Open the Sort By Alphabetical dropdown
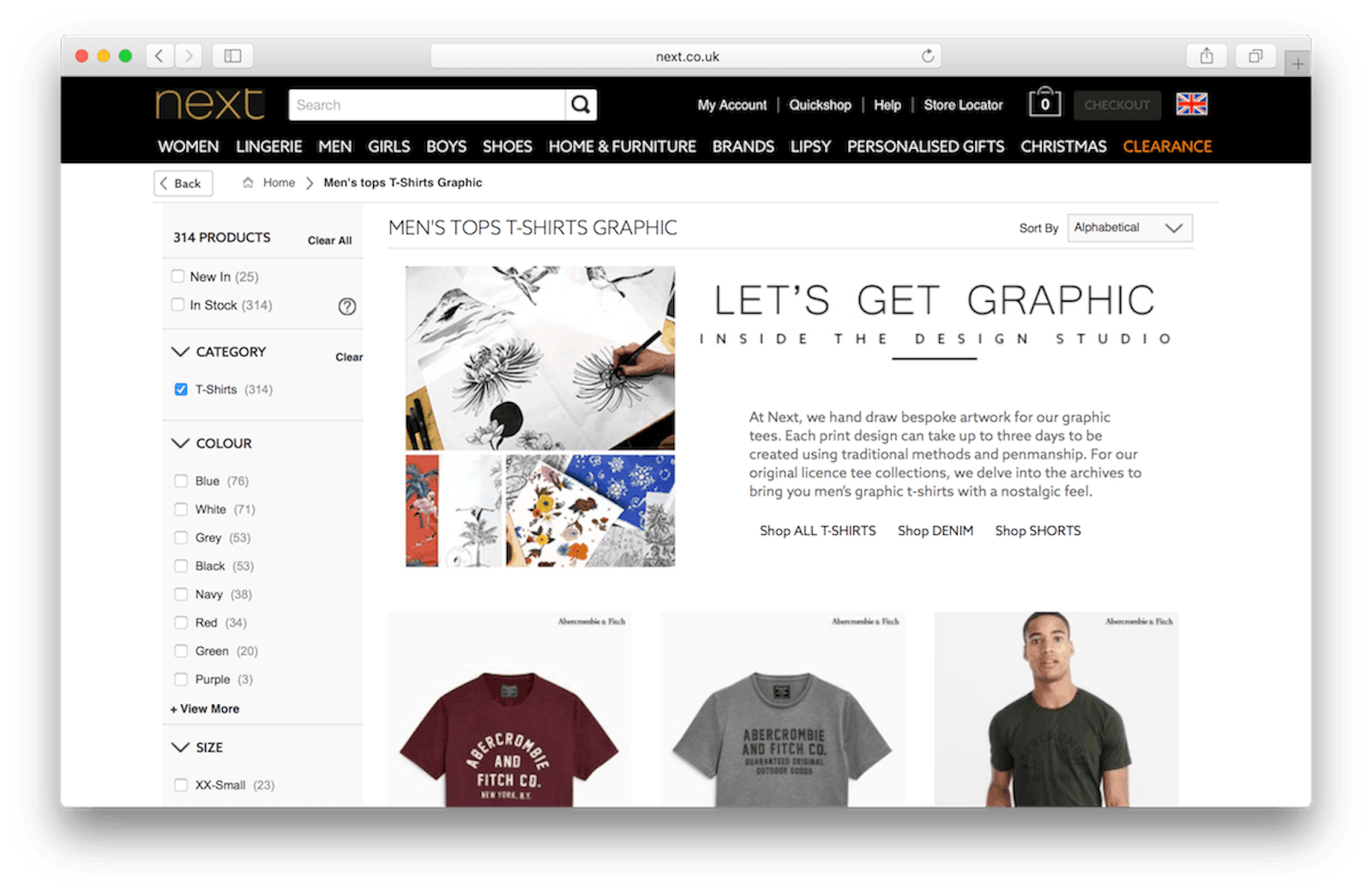The height and width of the screenshot is (894, 1372). click(x=1128, y=227)
